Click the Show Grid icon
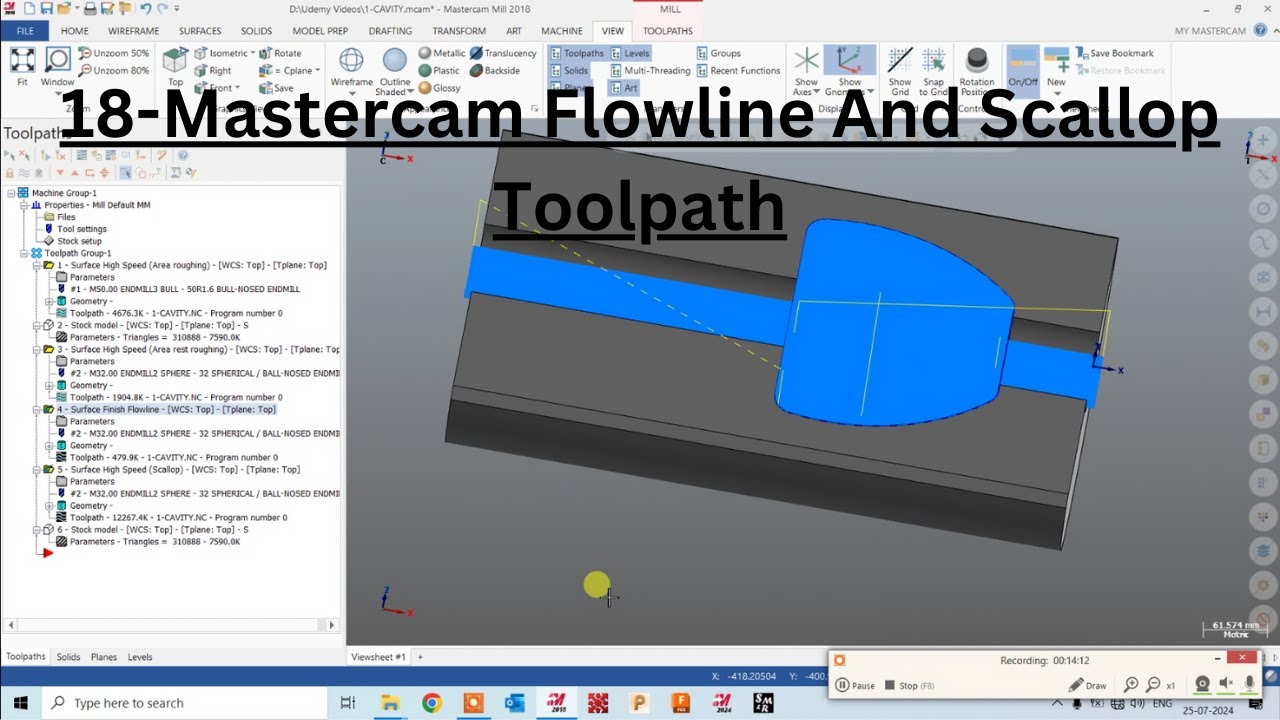 click(x=900, y=70)
